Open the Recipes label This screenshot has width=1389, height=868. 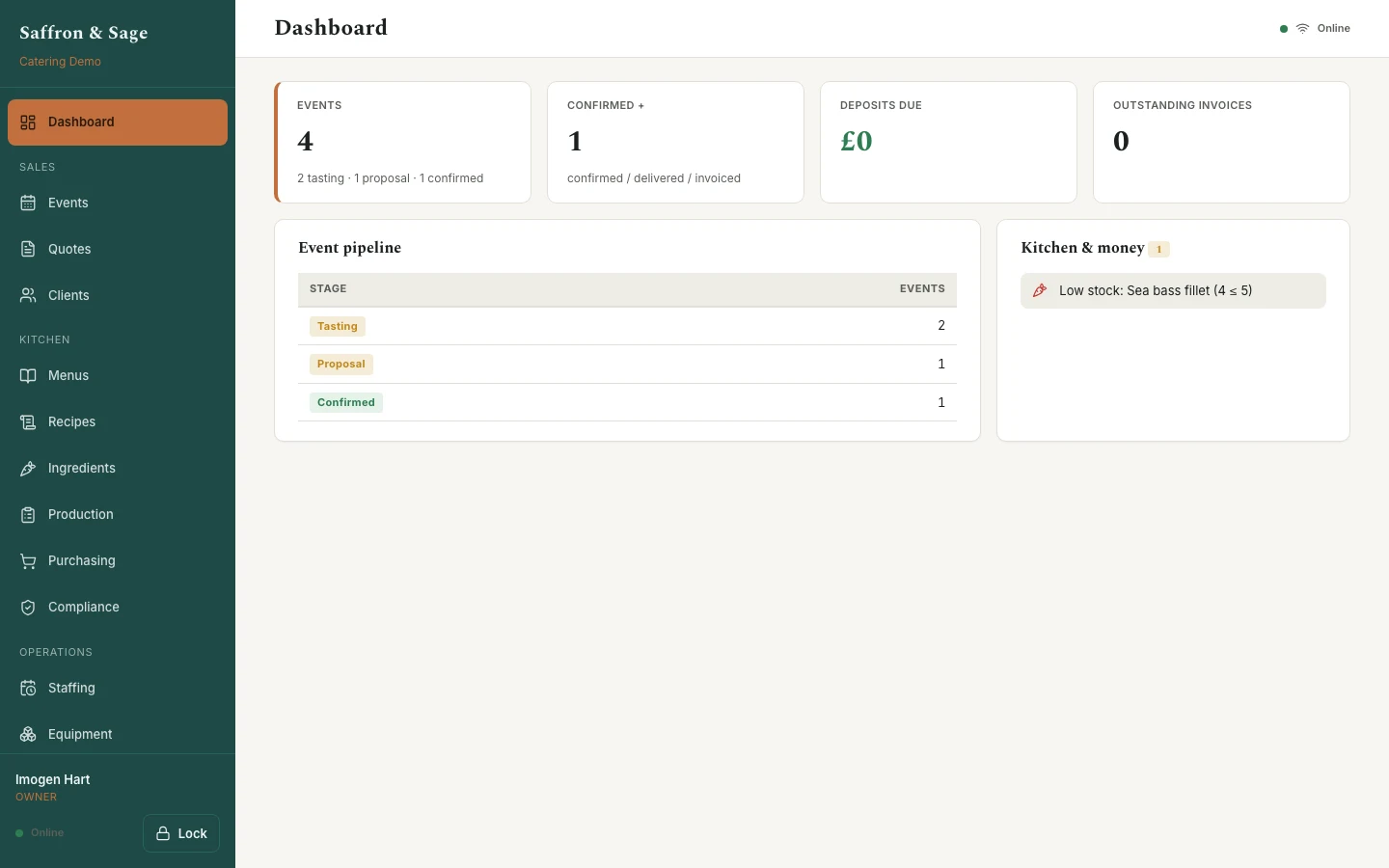click(71, 422)
